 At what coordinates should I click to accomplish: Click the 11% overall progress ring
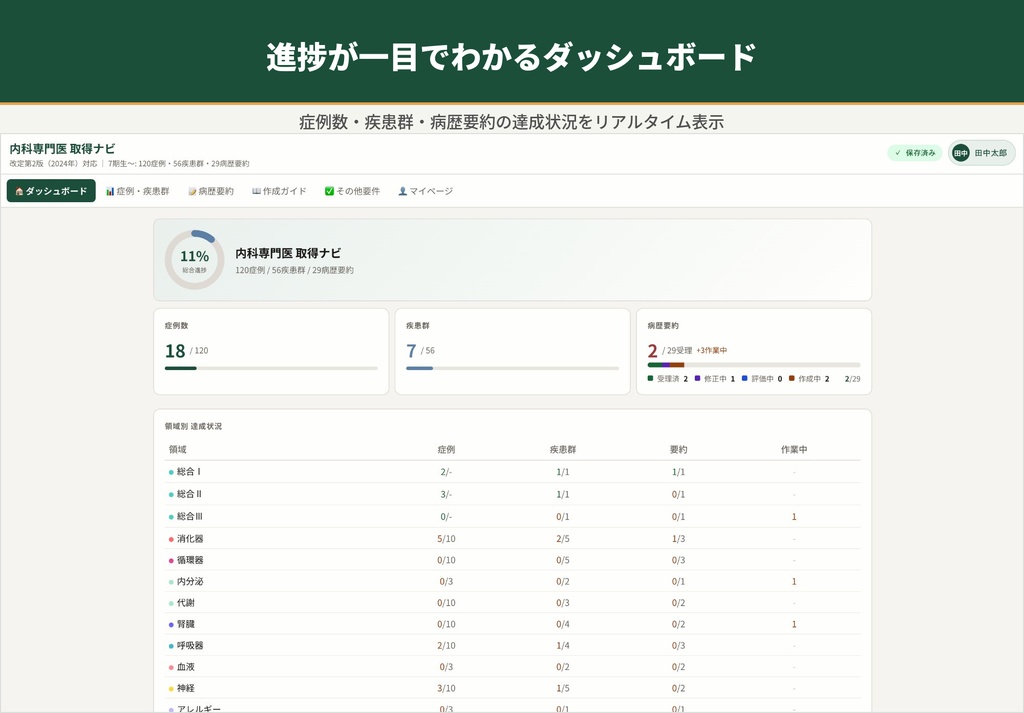(194, 260)
